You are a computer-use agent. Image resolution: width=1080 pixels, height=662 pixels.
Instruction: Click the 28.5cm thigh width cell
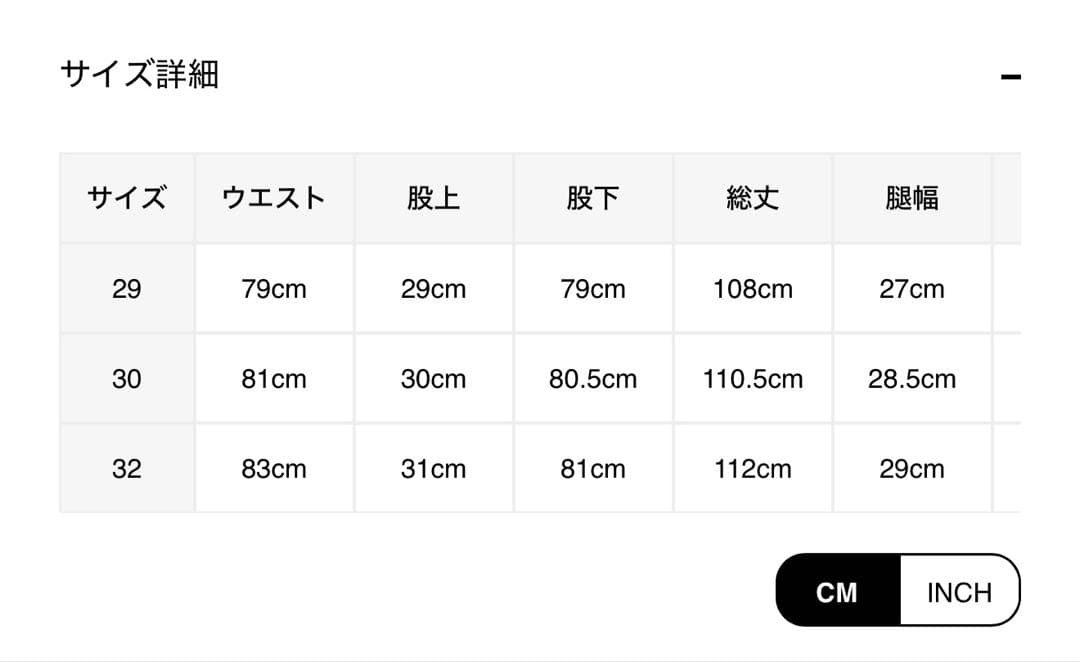pyautogui.click(x=911, y=379)
